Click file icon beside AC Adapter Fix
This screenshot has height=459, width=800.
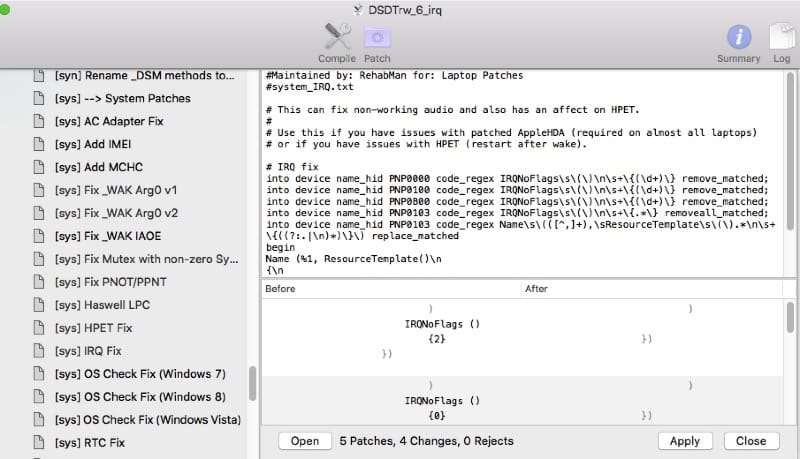[x=39, y=121]
